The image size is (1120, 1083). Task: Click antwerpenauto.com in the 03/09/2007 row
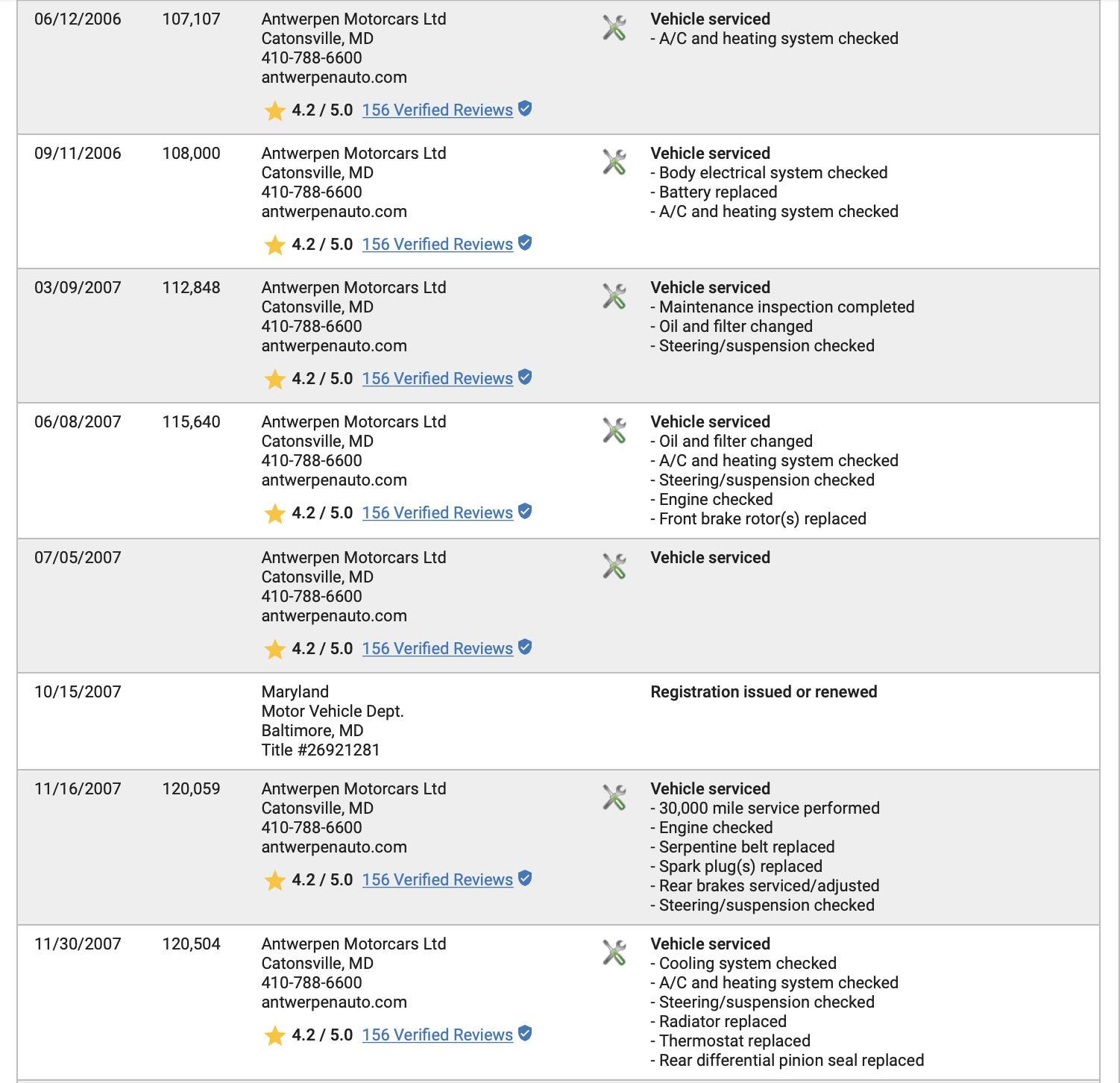tap(334, 346)
